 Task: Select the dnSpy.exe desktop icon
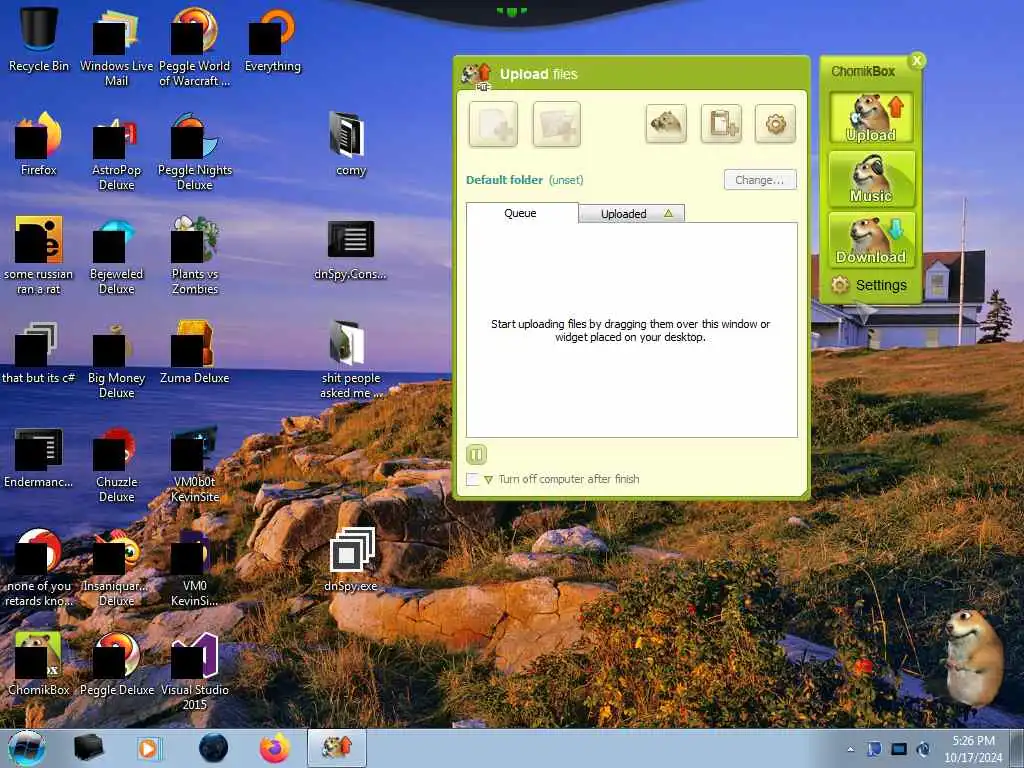click(351, 560)
